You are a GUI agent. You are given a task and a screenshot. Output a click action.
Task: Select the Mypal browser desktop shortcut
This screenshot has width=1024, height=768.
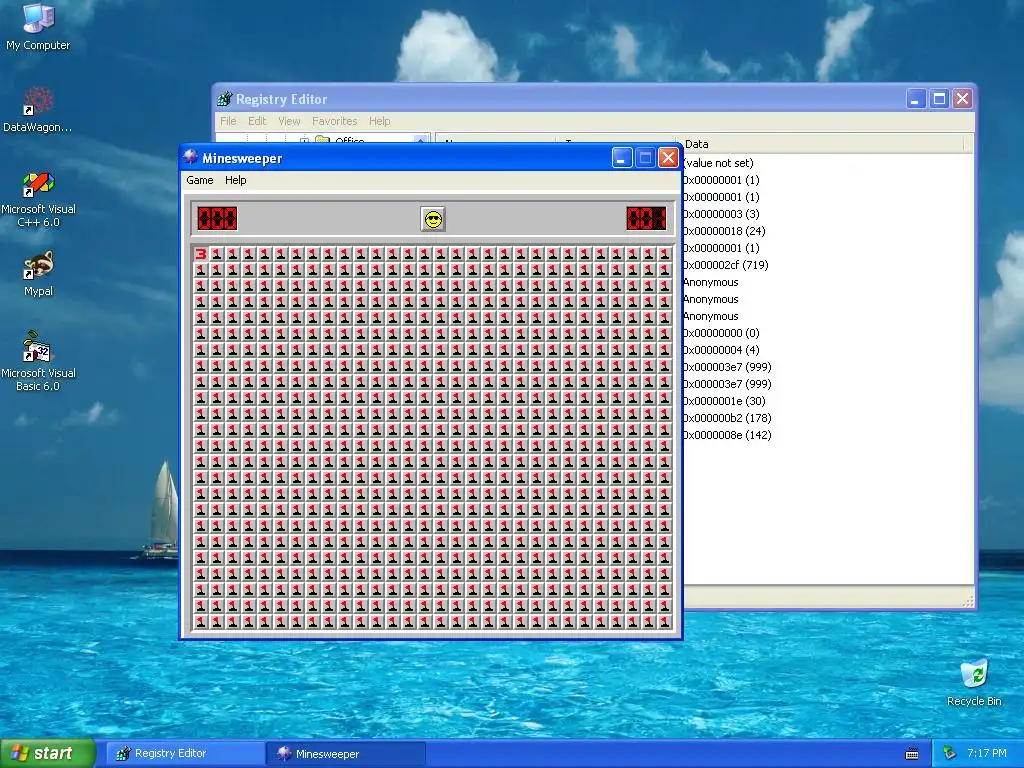(38, 274)
